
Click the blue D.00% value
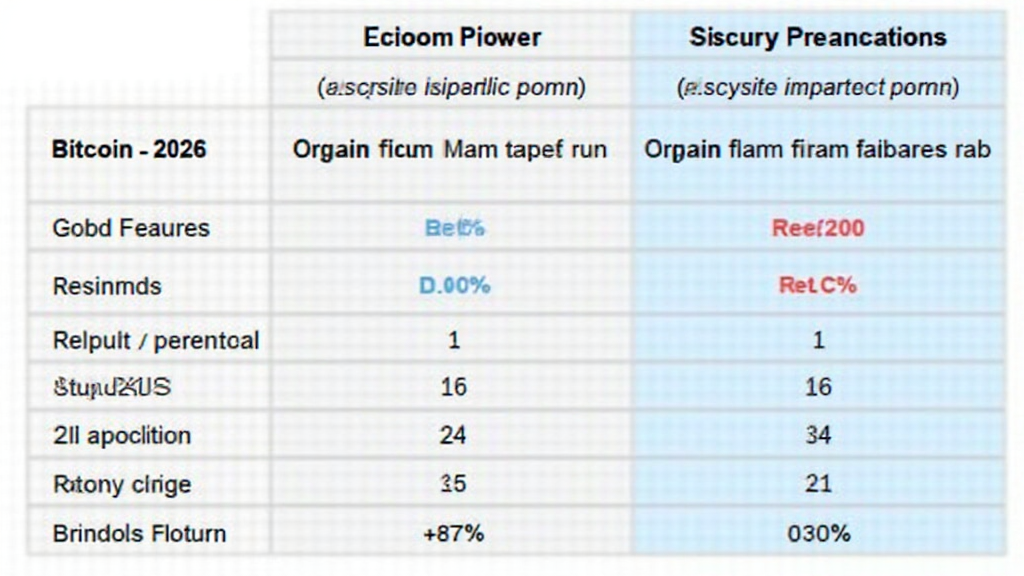[454, 286]
